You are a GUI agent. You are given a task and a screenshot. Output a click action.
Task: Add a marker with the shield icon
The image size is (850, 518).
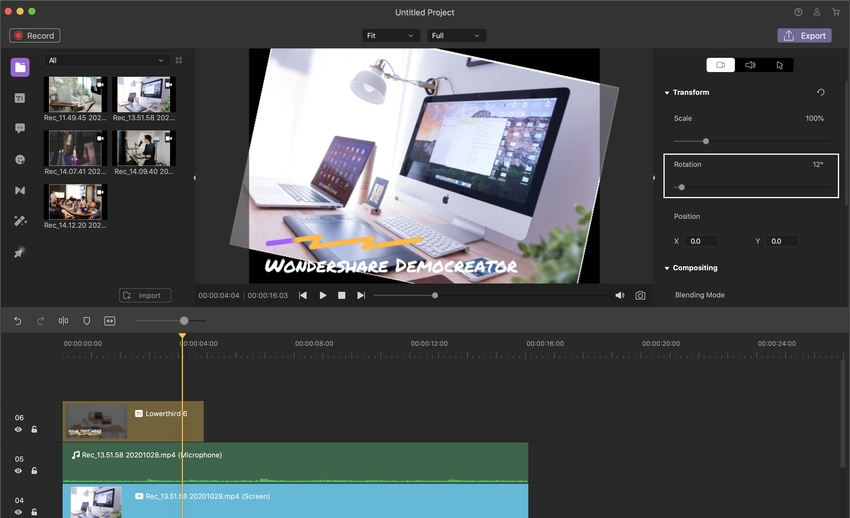click(x=86, y=321)
